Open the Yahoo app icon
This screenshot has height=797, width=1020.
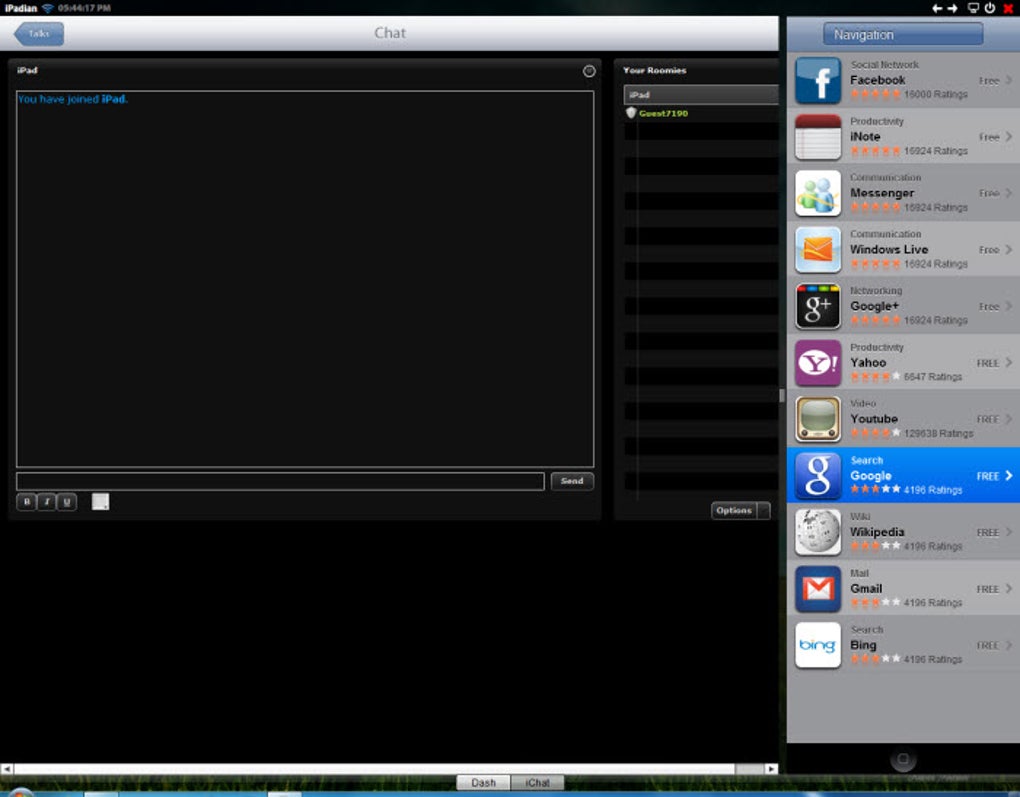[x=818, y=363]
